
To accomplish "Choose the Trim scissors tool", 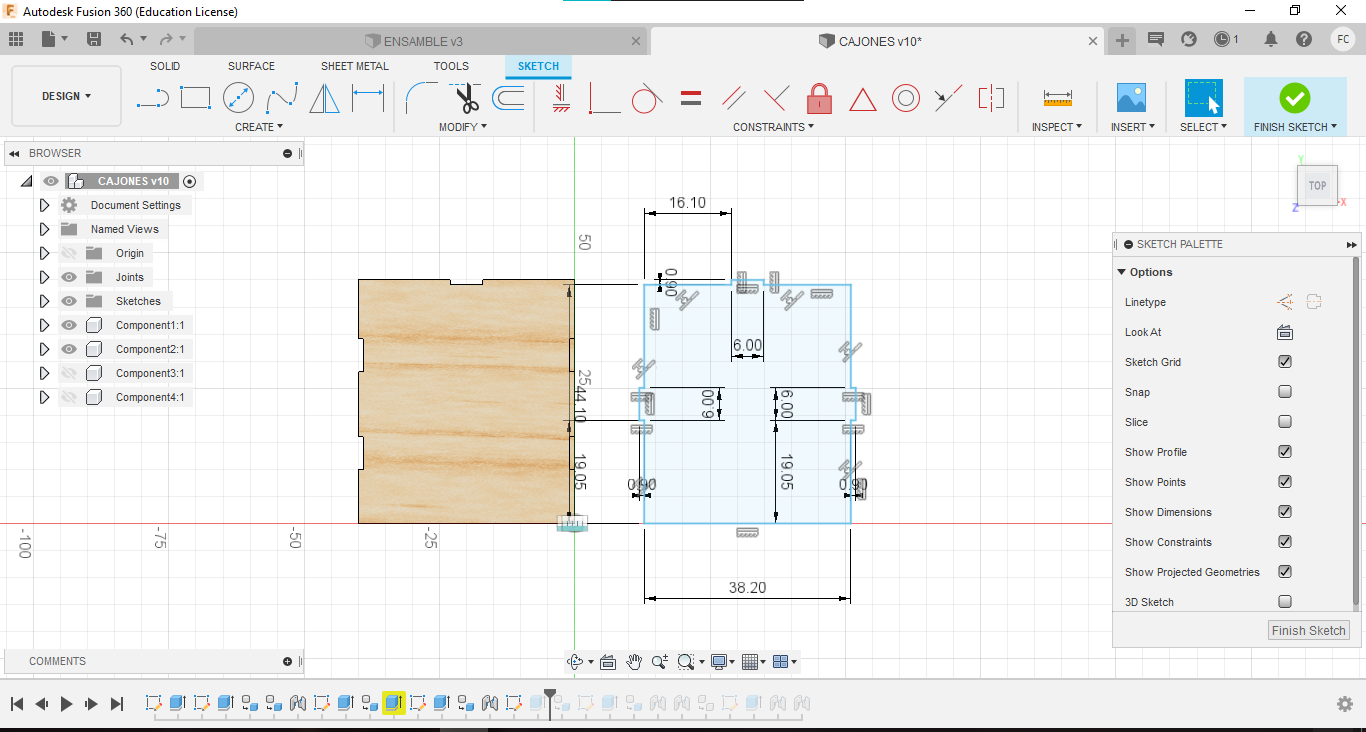I will (x=466, y=98).
